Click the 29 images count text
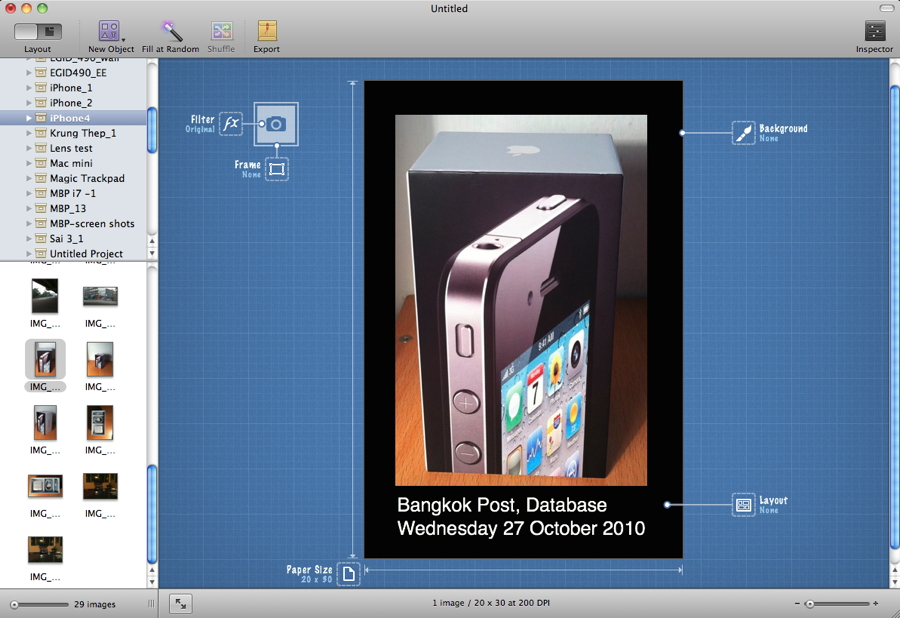 point(95,604)
